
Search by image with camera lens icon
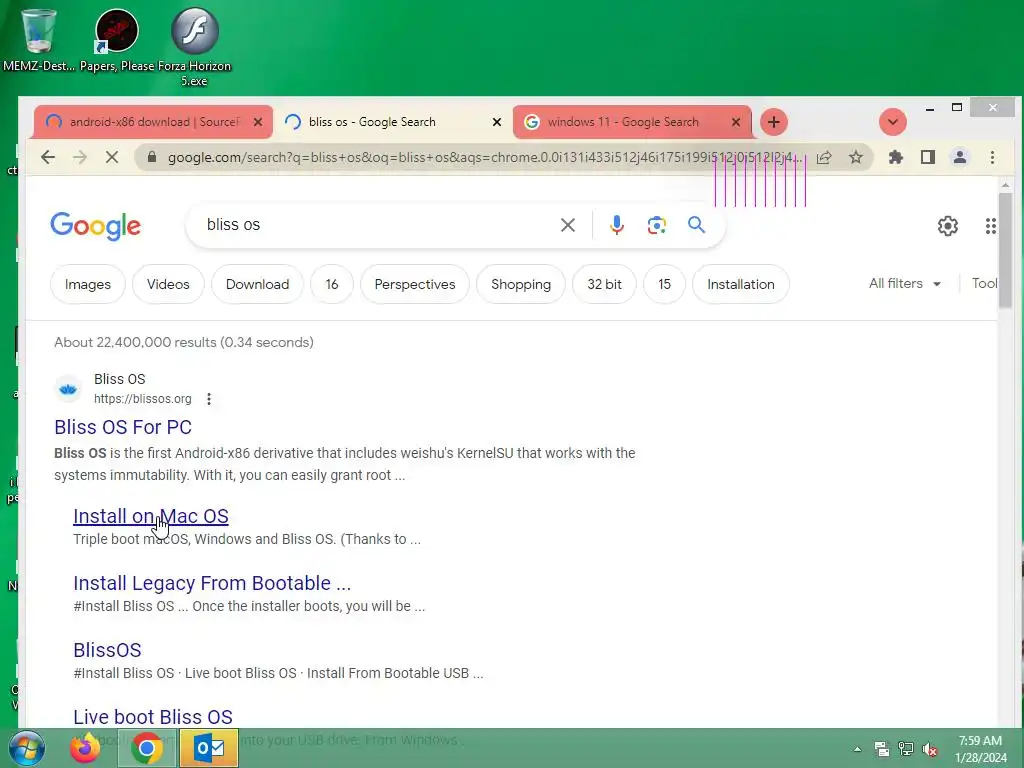(656, 225)
